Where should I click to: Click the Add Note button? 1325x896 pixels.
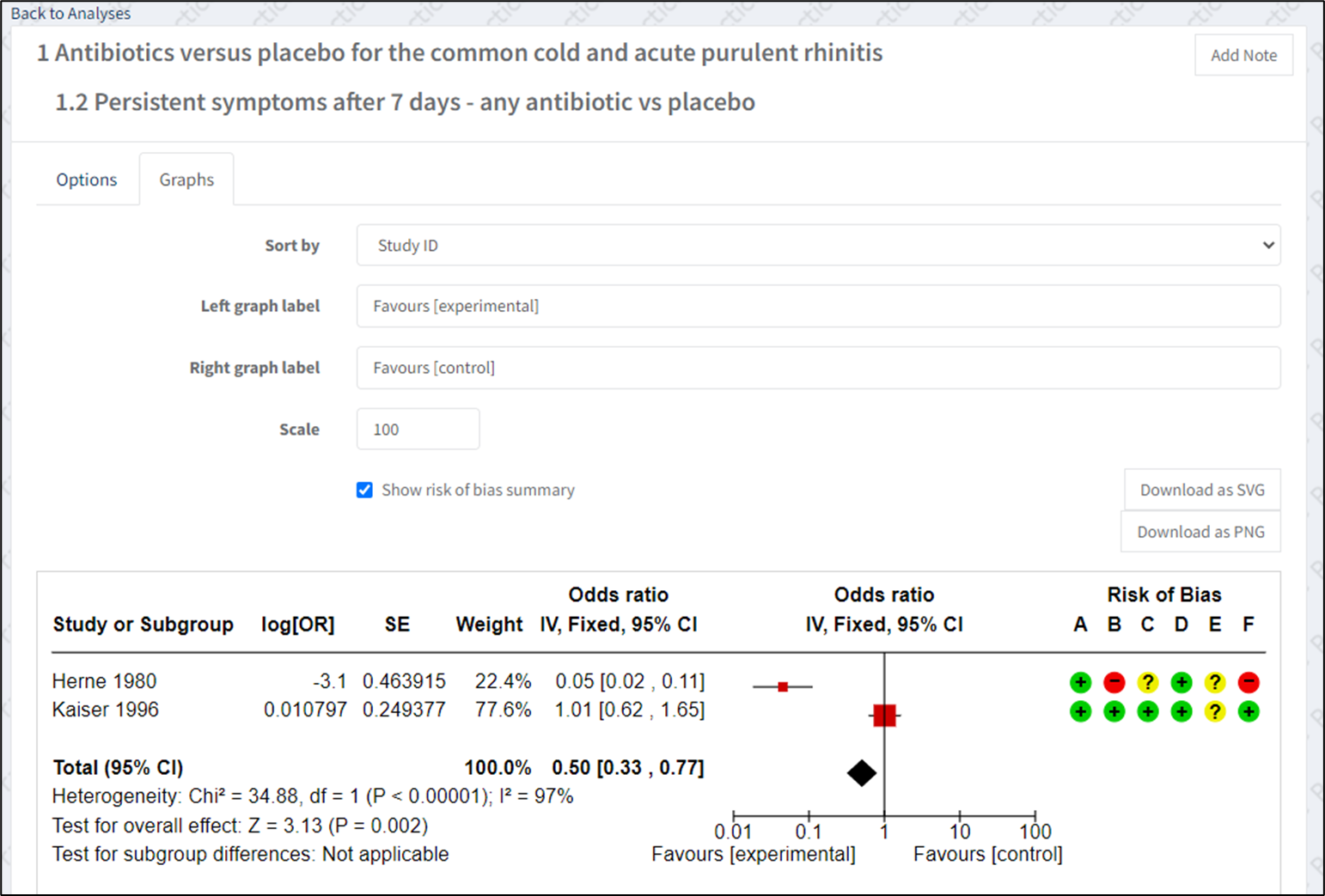[1243, 56]
